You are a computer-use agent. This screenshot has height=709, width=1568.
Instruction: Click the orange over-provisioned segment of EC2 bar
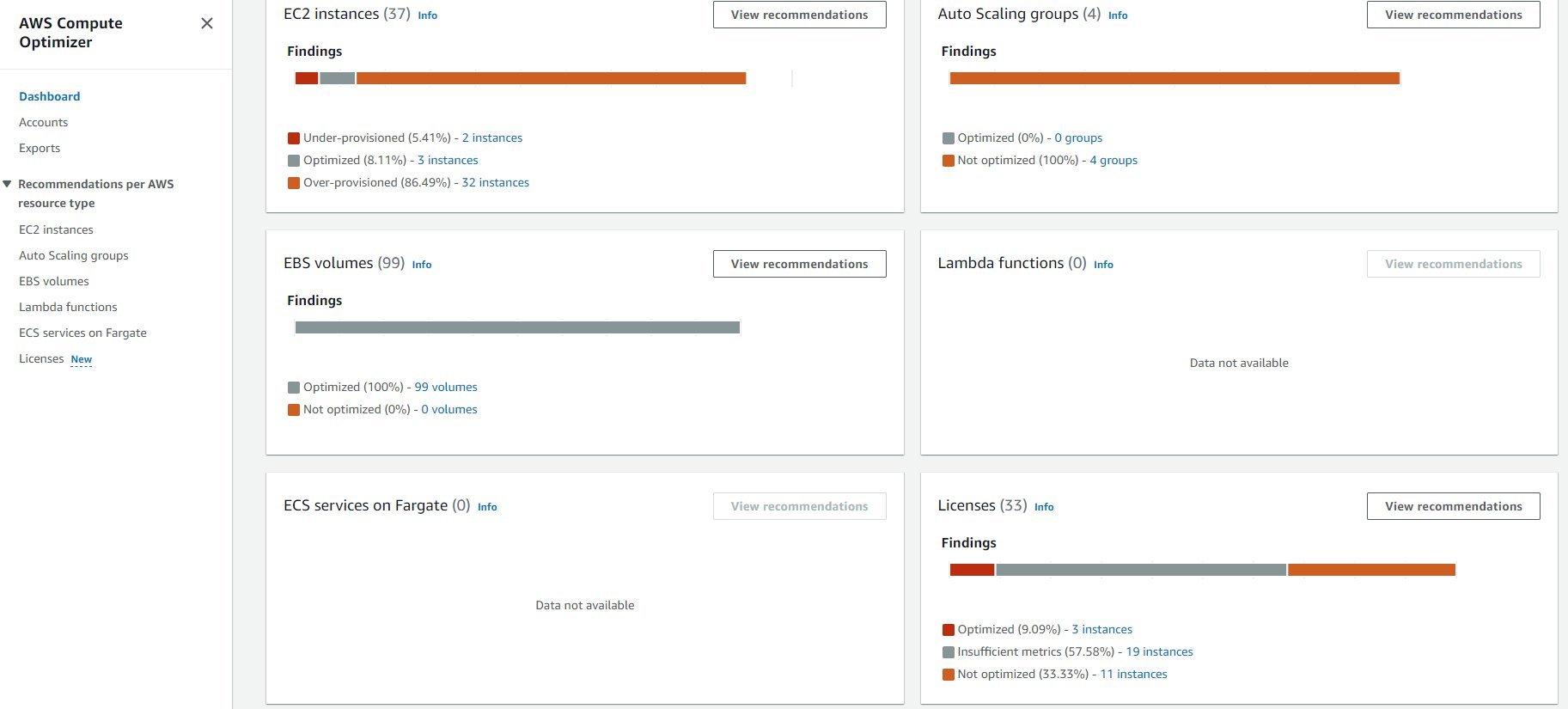point(551,78)
